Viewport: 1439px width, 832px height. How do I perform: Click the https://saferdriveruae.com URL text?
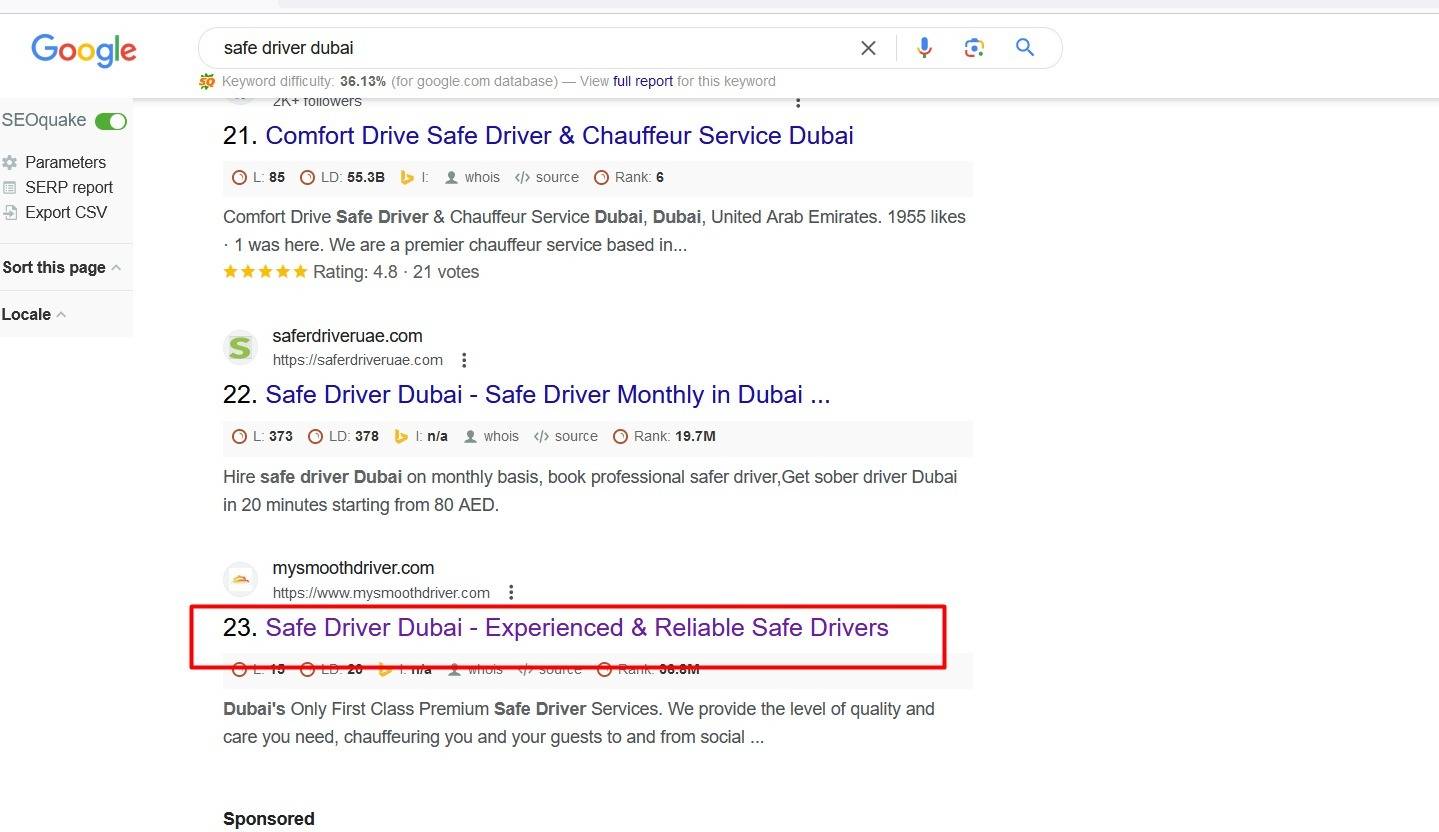[357, 360]
